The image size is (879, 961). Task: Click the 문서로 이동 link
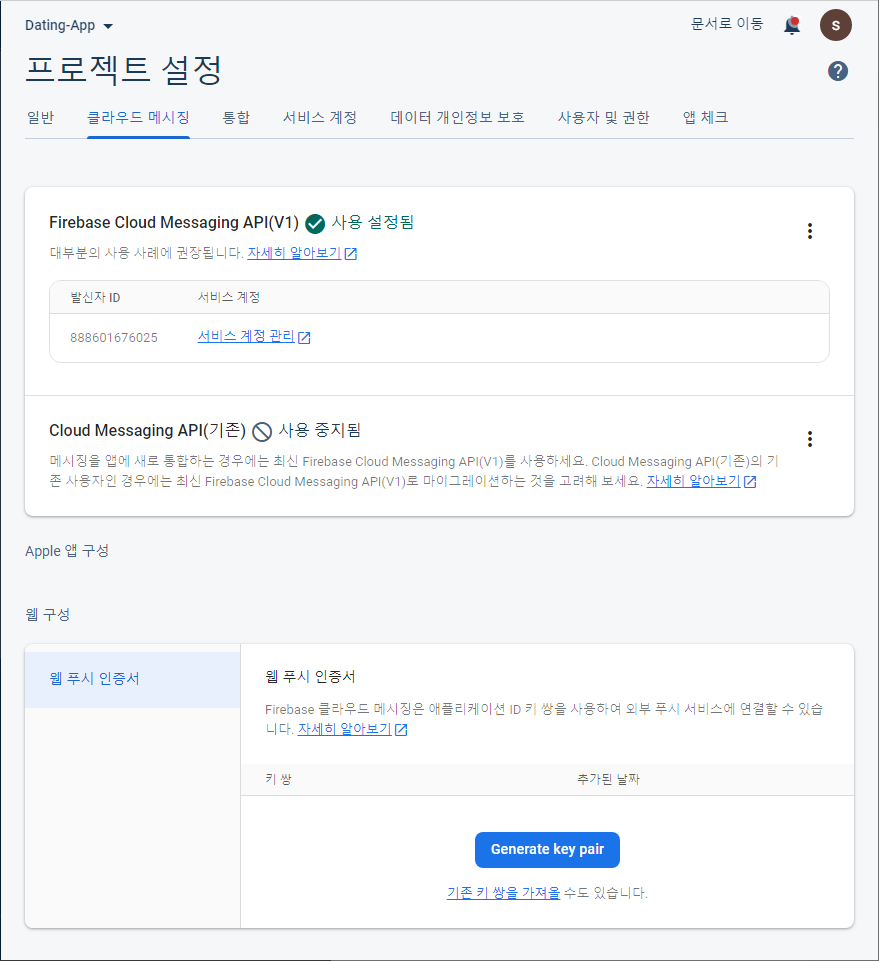(727, 24)
